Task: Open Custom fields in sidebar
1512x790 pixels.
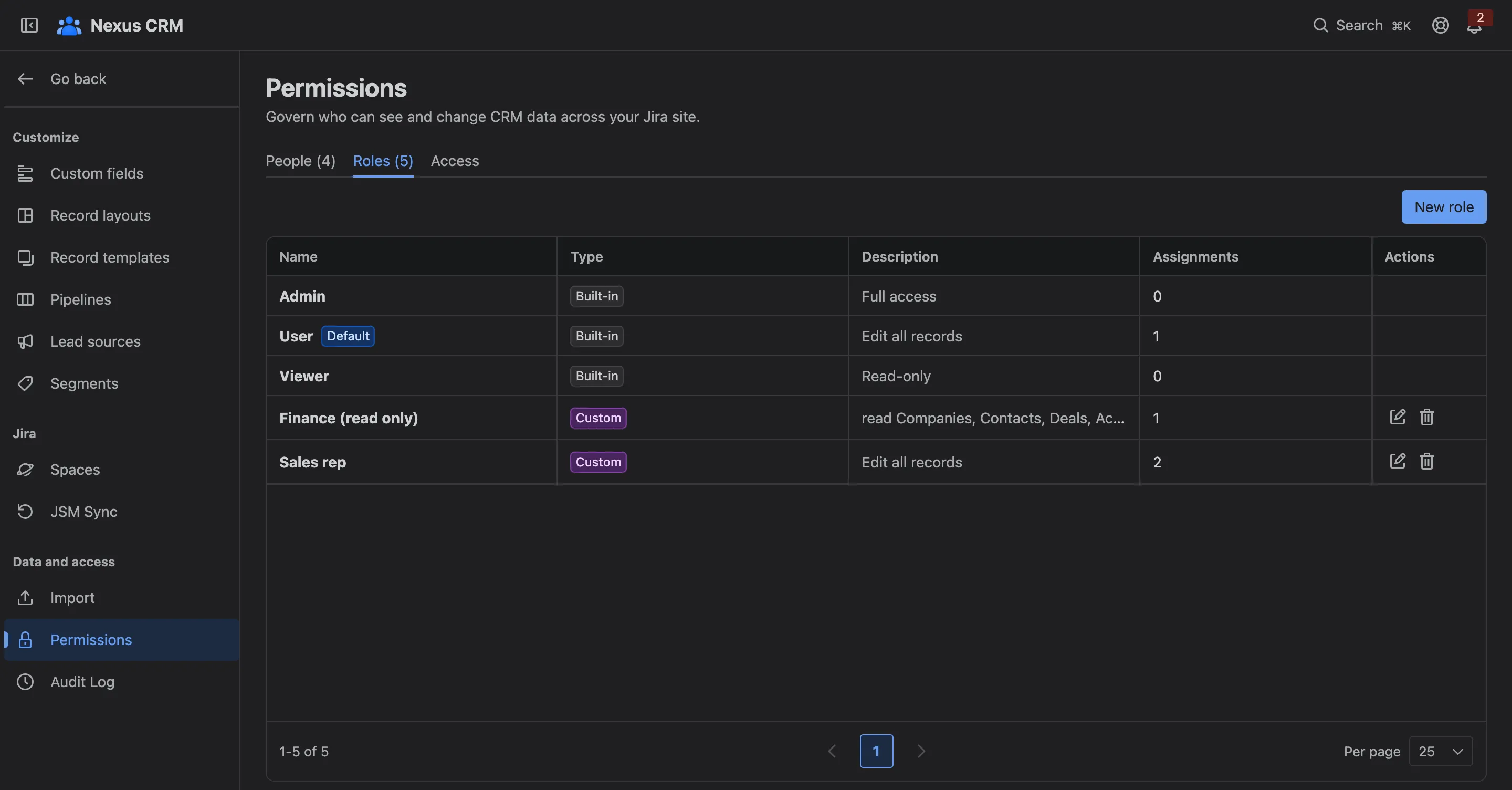Action: pyautogui.click(x=121, y=173)
